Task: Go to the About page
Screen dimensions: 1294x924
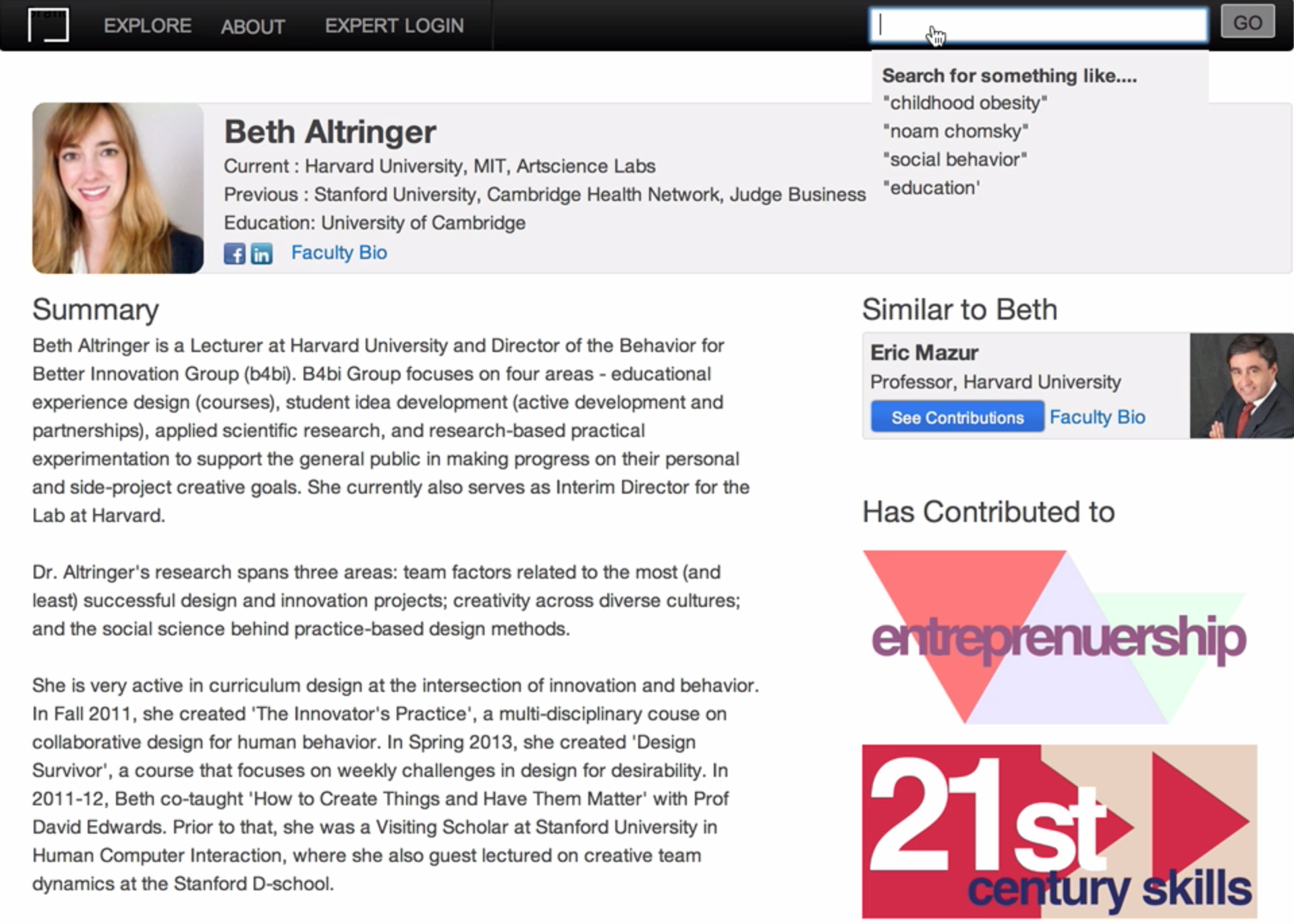Action: pos(253,26)
